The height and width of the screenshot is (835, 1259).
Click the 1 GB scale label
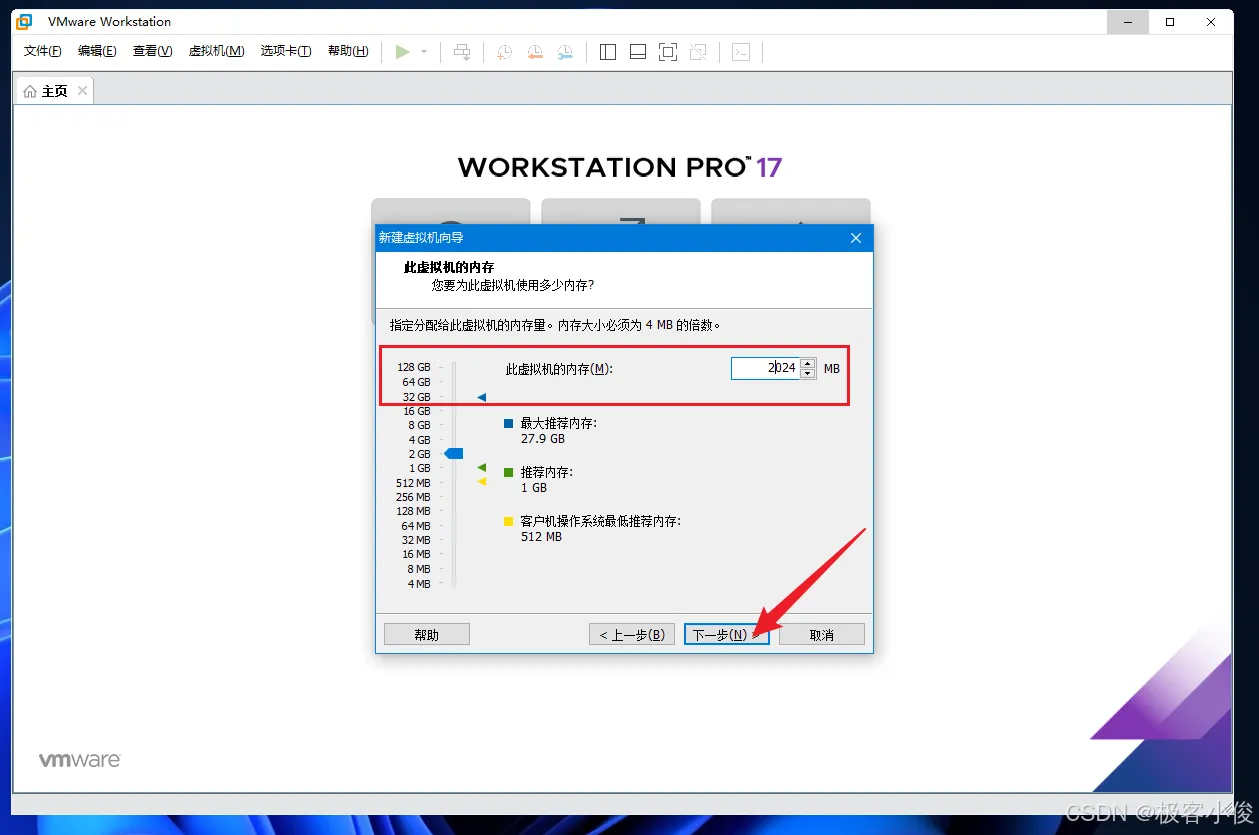[x=419, y=468]
